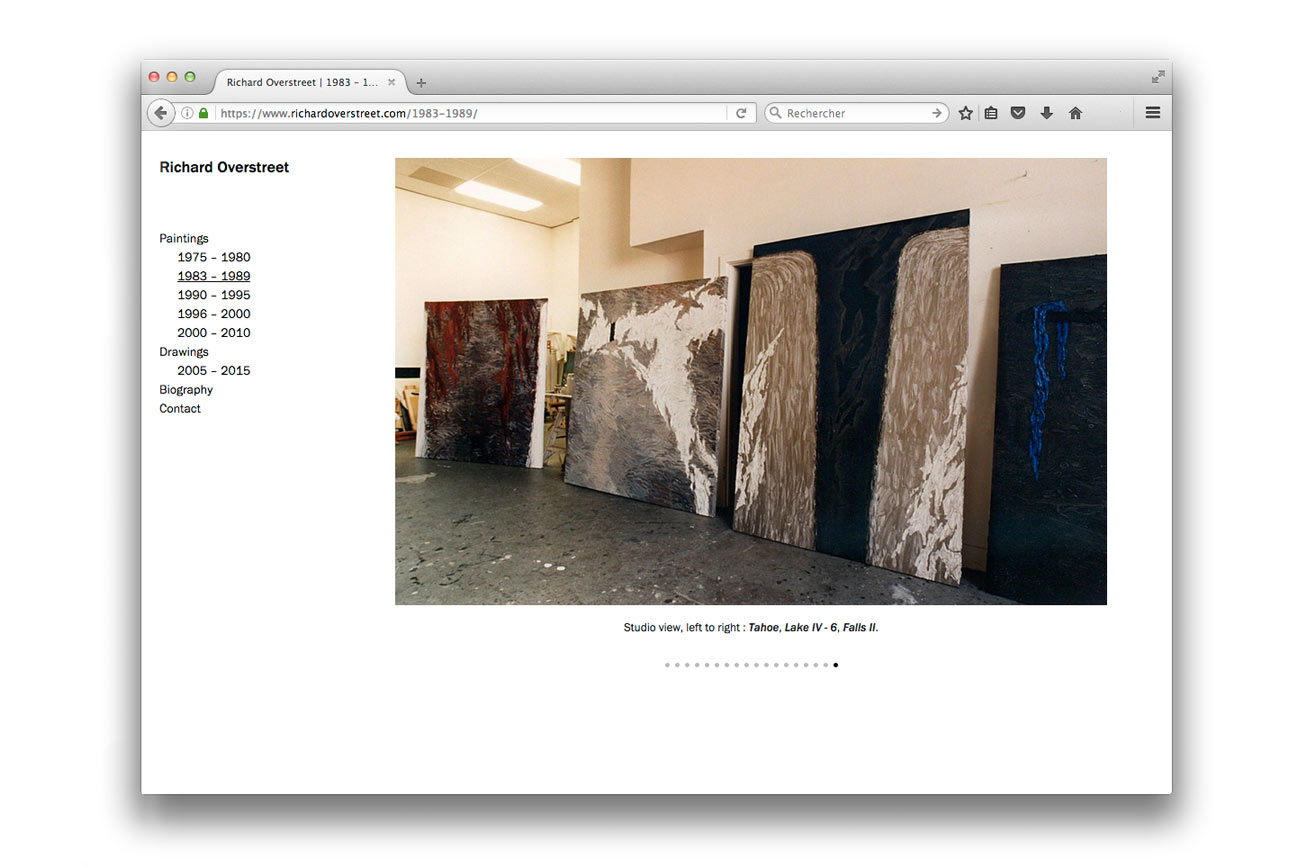The width and height of the screenshot is (1300, 867).
Task: Select the 1990 – 1995 paintings link
Action: (x=214, y=295)
